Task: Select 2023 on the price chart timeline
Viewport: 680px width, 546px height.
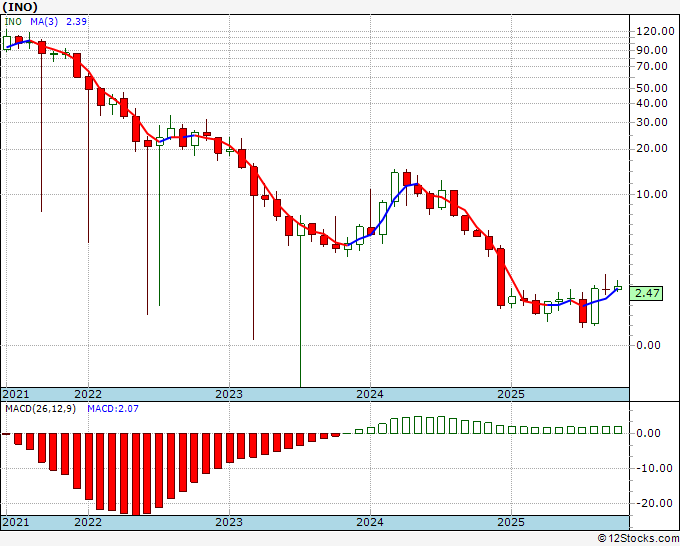Action: [229, 394]
